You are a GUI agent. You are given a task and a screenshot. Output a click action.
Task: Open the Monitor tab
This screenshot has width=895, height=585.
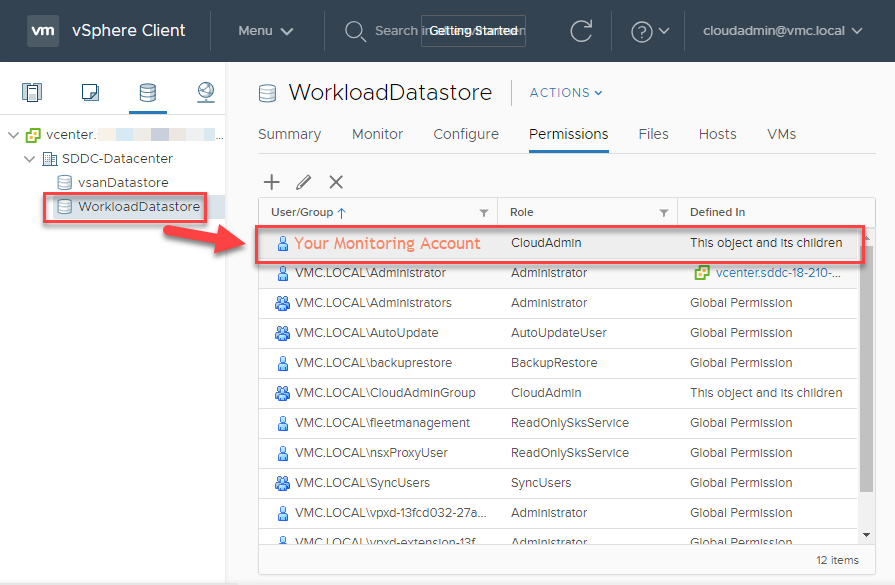[377, 134]
